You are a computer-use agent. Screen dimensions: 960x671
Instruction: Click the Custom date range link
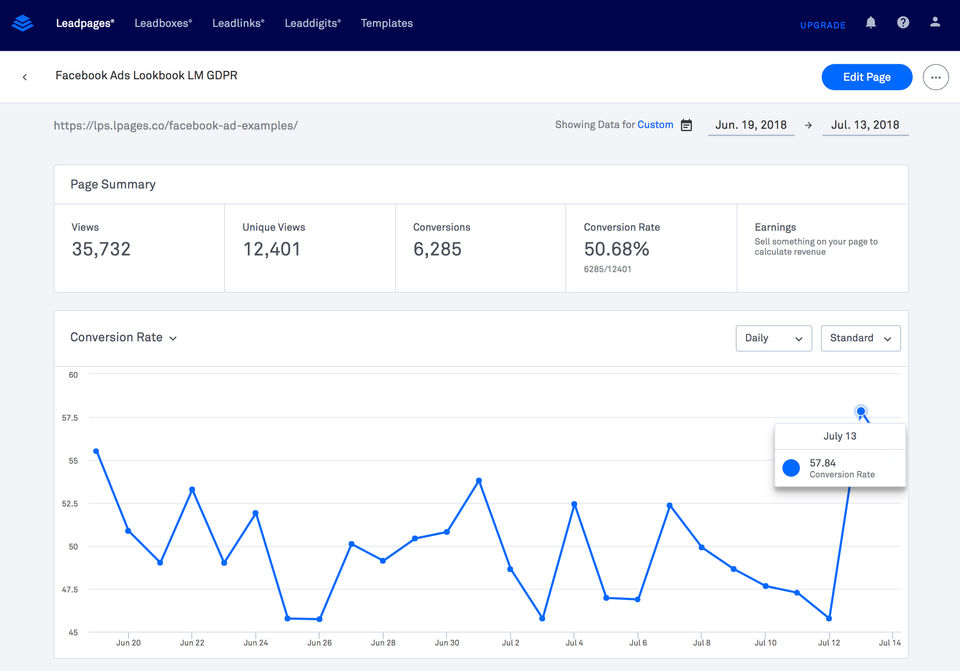pyautogui.click(x=655, y=125)
